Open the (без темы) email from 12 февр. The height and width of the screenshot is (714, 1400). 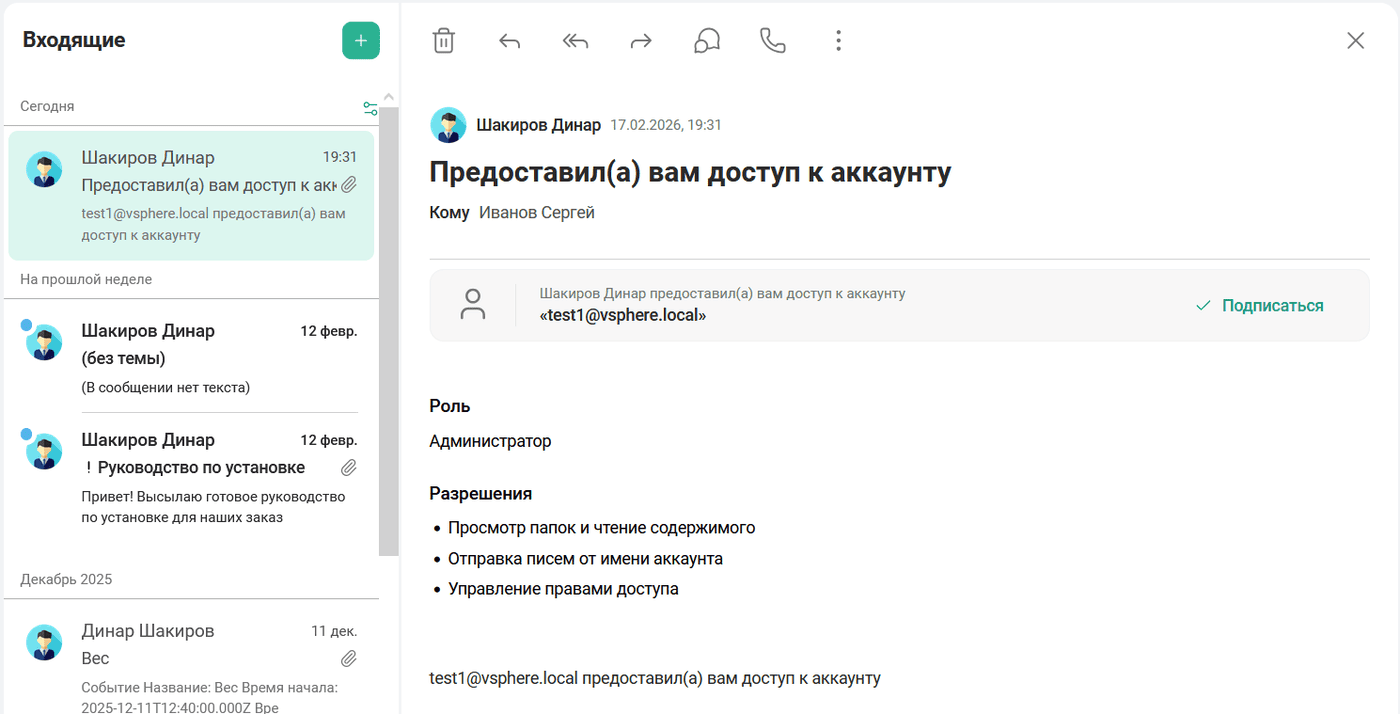pos(191,358)
